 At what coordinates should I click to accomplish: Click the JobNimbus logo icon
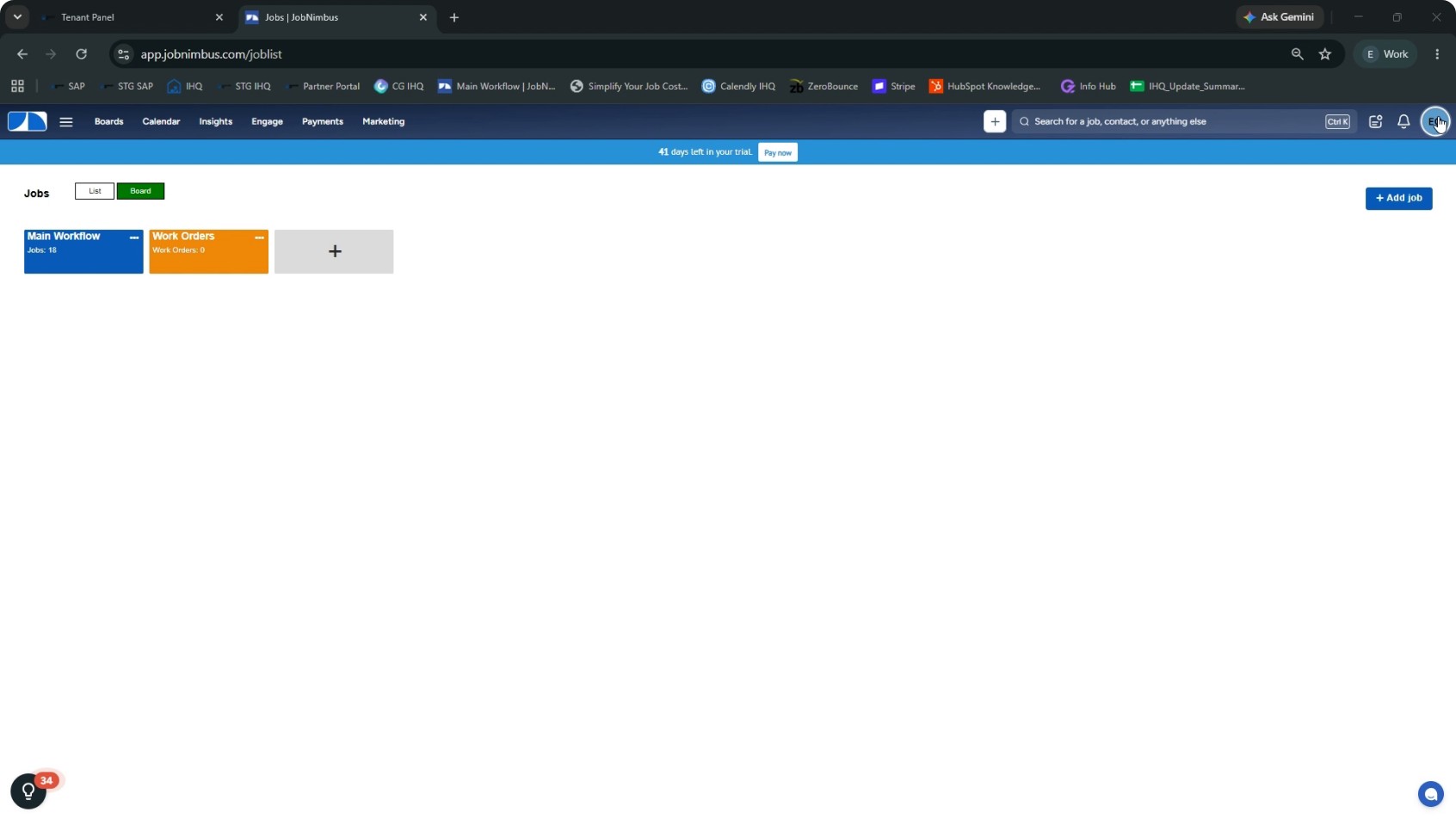pyautogui.click(x=28, y=121)
